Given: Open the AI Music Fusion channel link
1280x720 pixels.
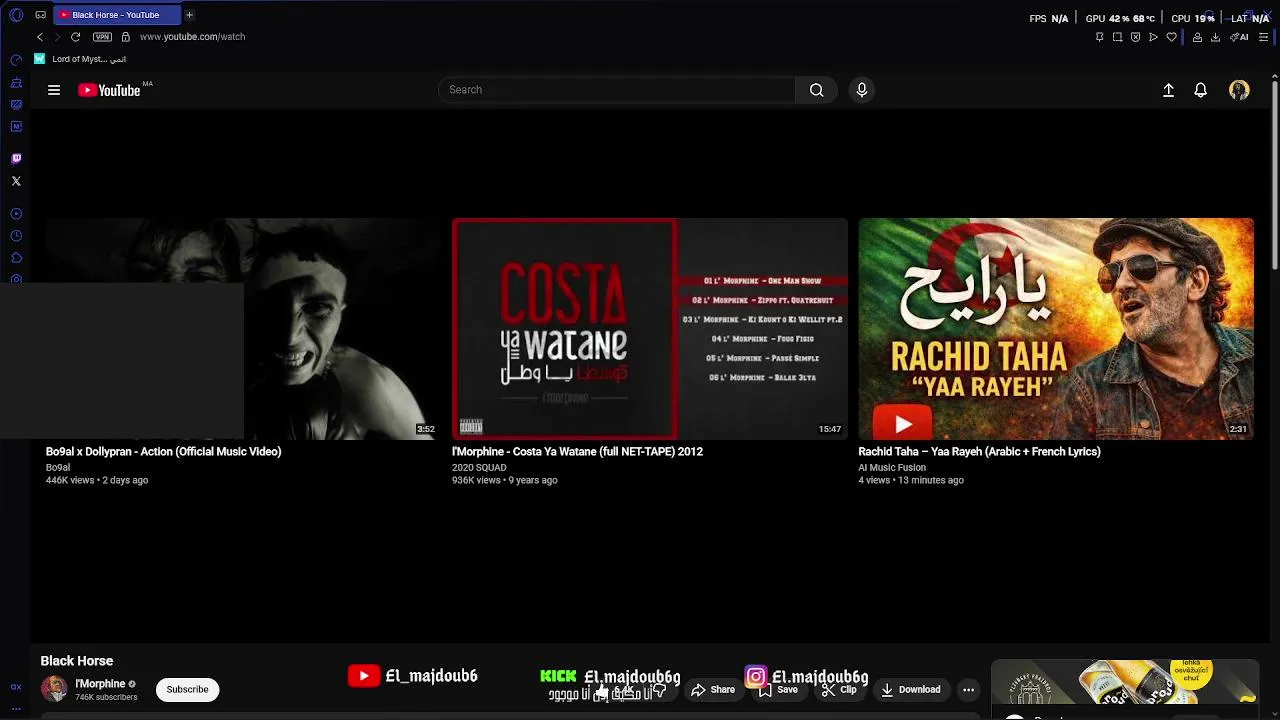Looking at the screenshot, I should (892, 467).
